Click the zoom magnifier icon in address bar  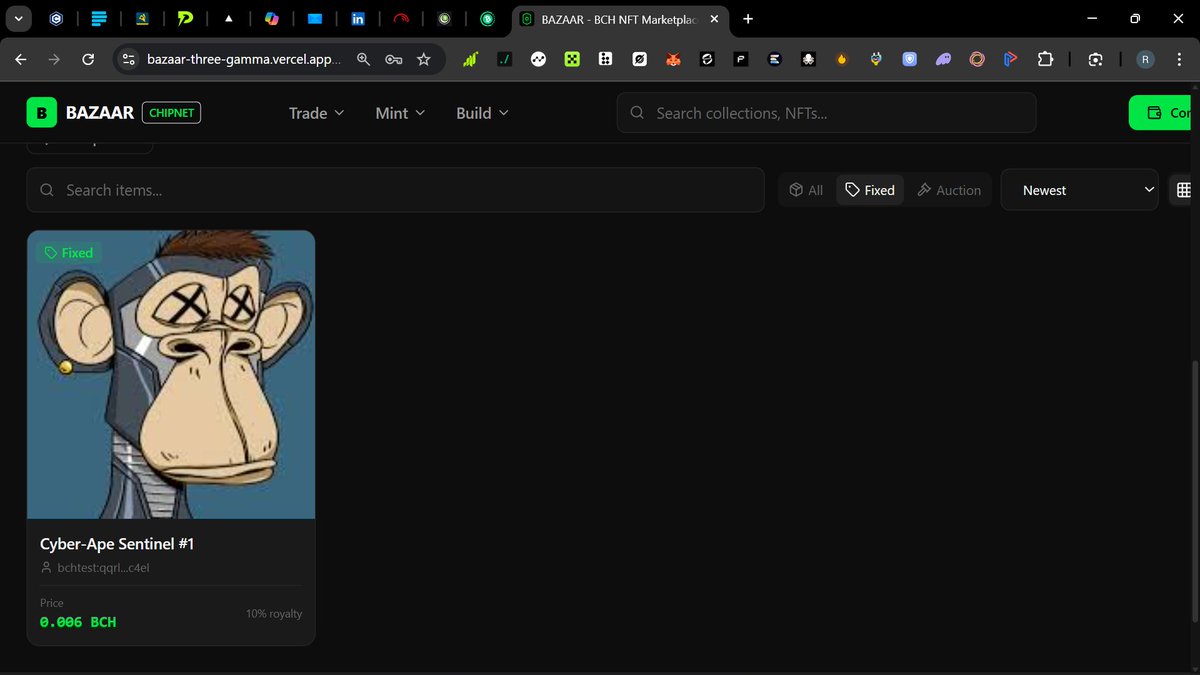364,60
